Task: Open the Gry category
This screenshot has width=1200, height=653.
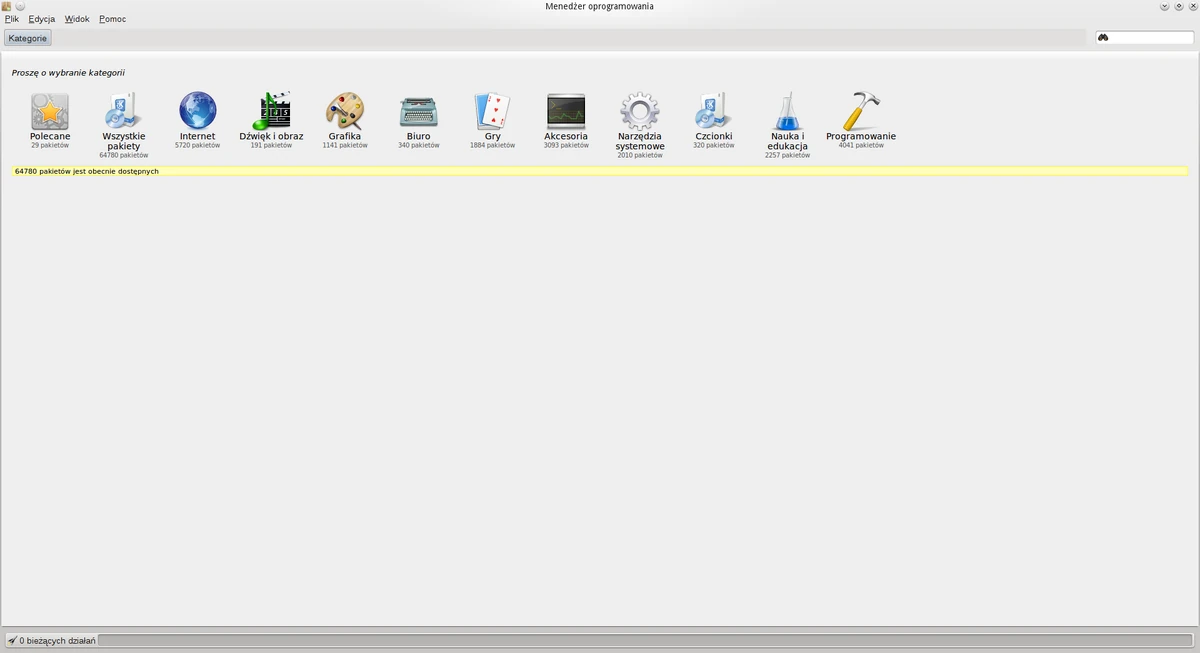Action: tap(492, 110)
